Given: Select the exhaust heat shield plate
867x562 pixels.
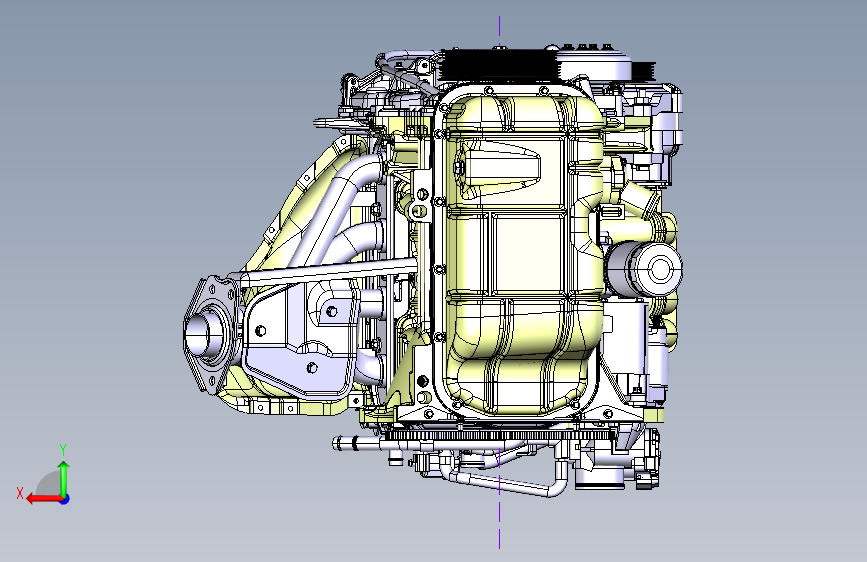Looking at the screenshot, I should [301, 340].
